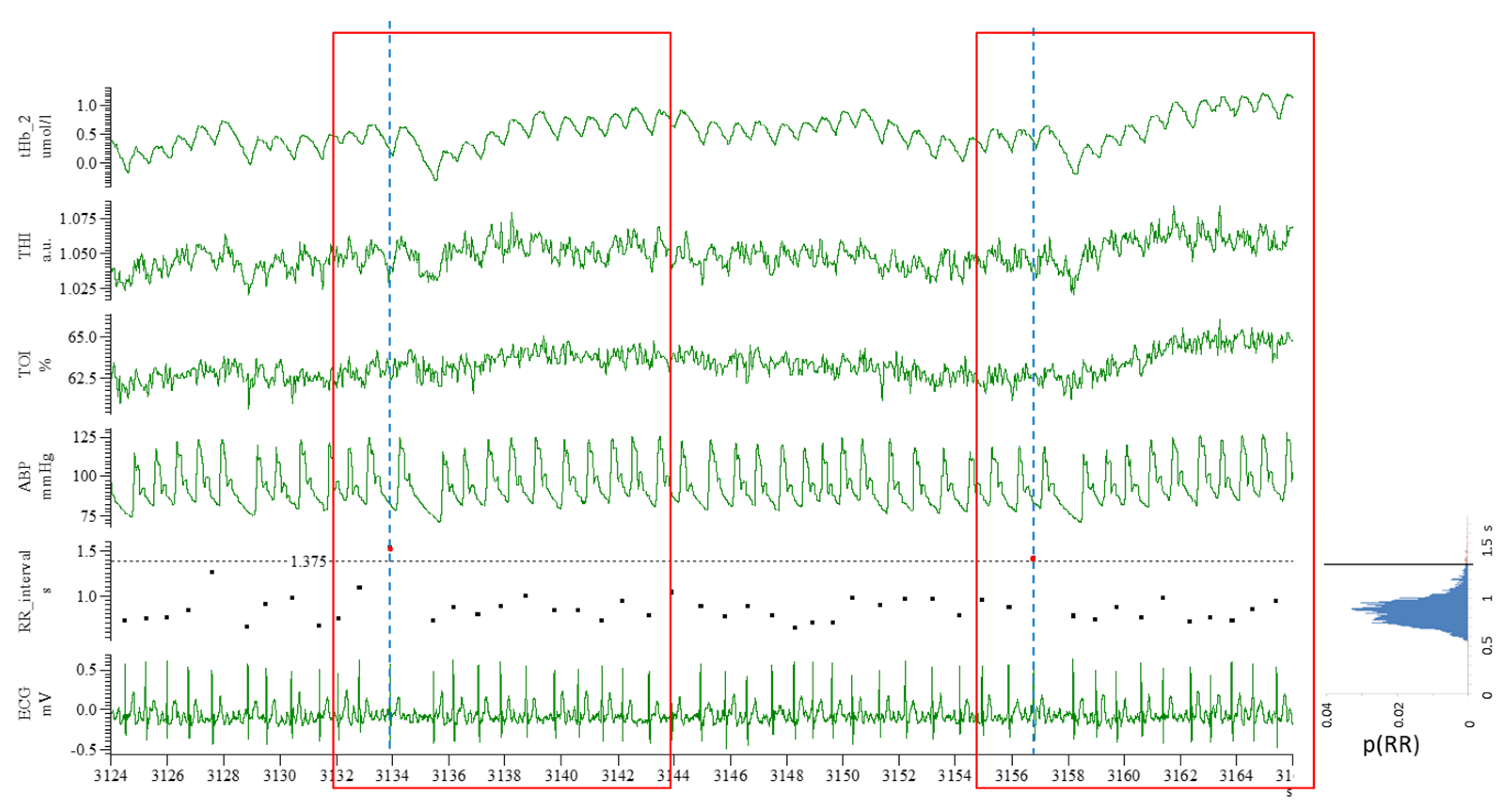1512x809 pixels.
Task: Click the 0.04 label on histogram axis
Action: tap(1327, 716)
